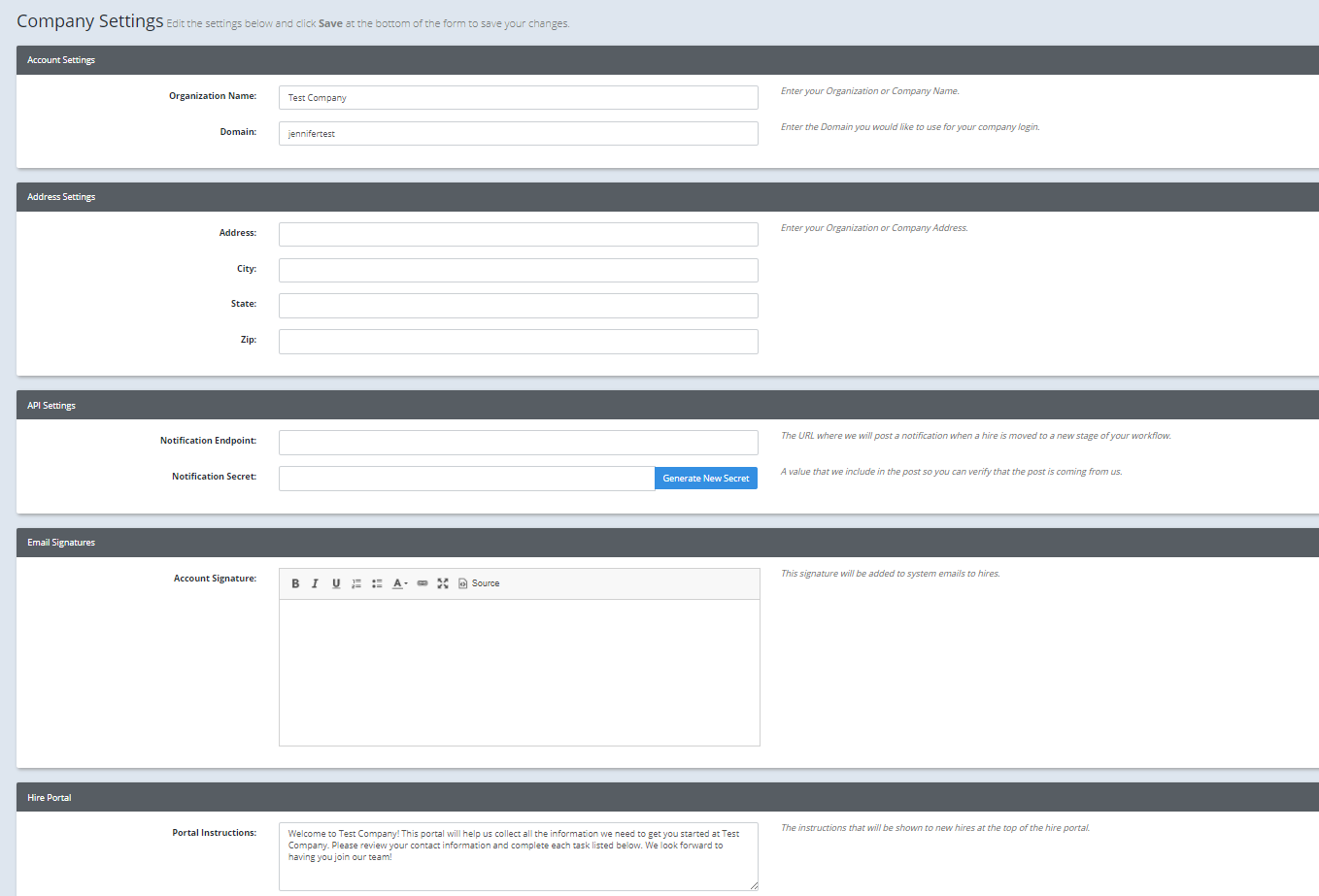Focus the Organization Name field

(x=519, y=97)
